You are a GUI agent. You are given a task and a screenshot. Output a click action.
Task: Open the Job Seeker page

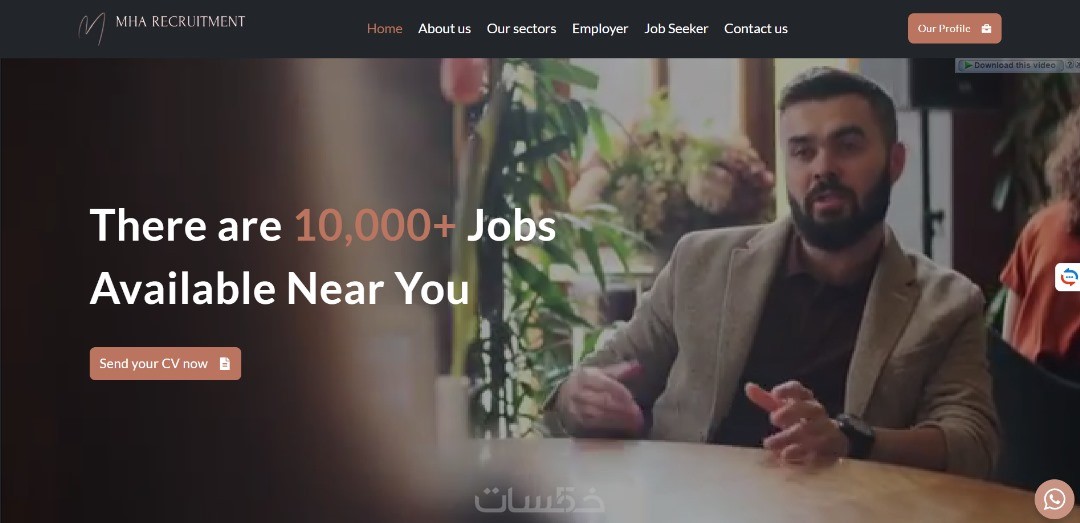[676, 28]
